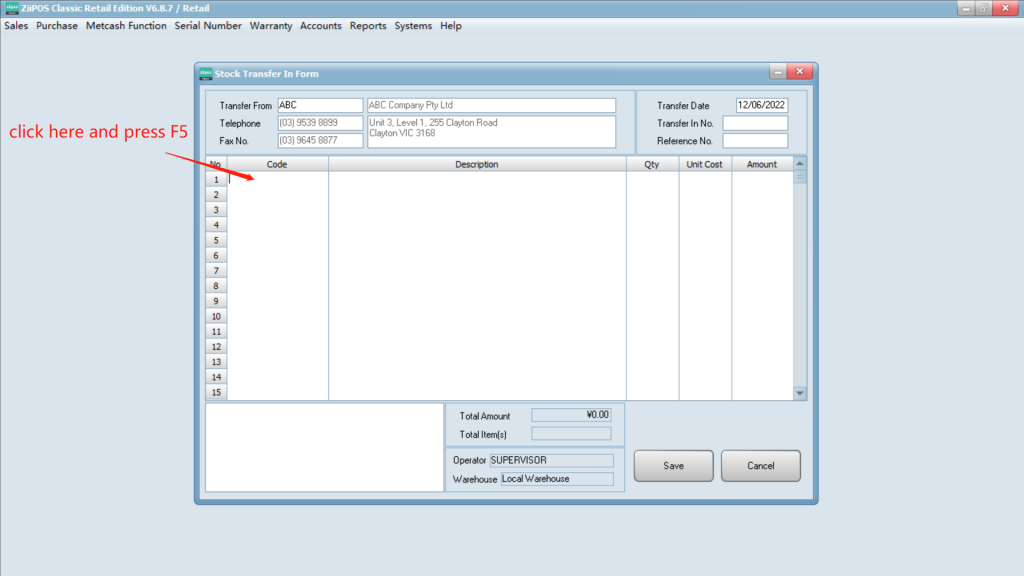This screenshot has width=1024, height=576.
Task: Click the Stock Transfer In Form icon
Action: (205, 73)
